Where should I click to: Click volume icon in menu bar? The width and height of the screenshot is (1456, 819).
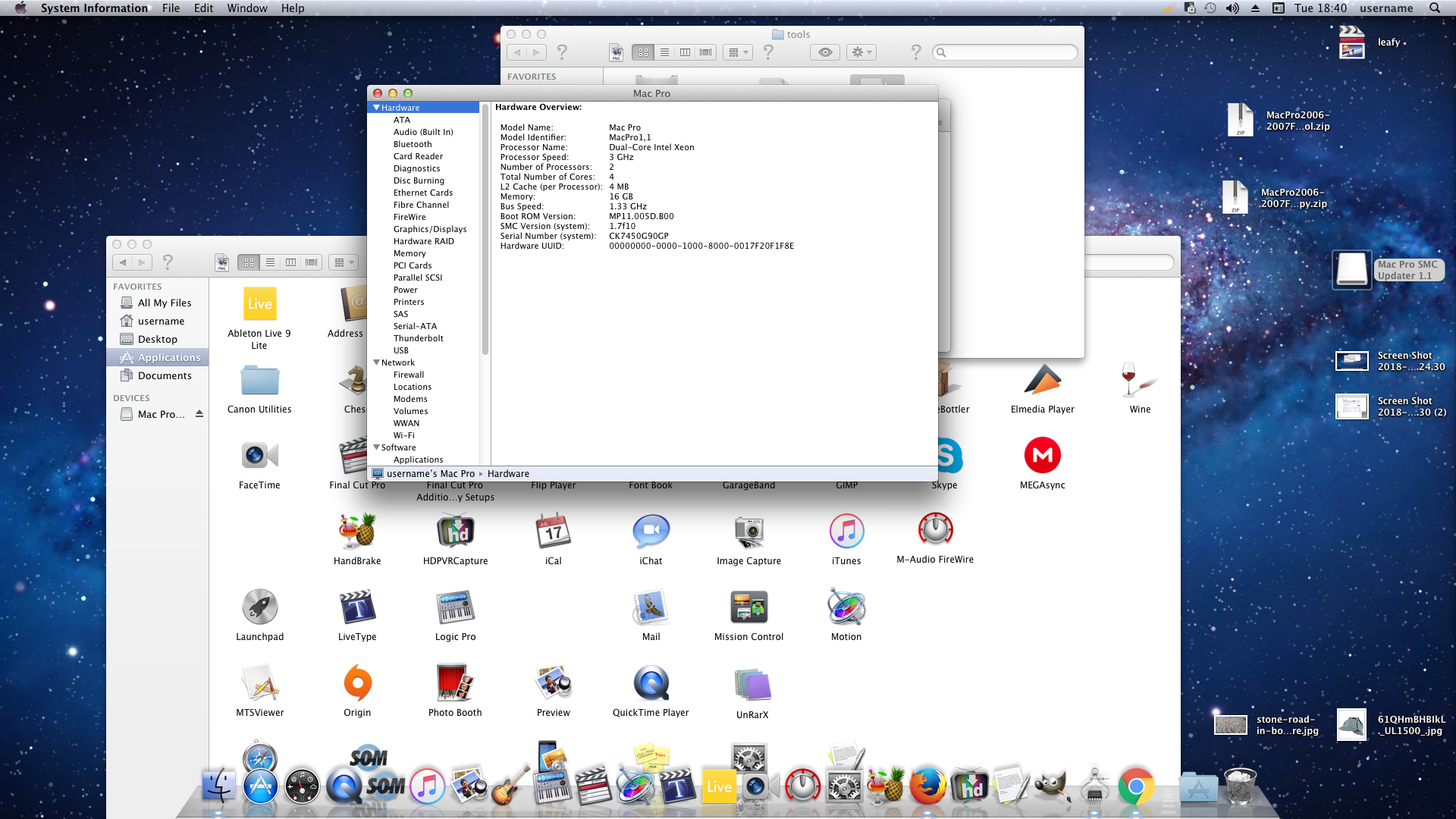tap(1232, 8)
